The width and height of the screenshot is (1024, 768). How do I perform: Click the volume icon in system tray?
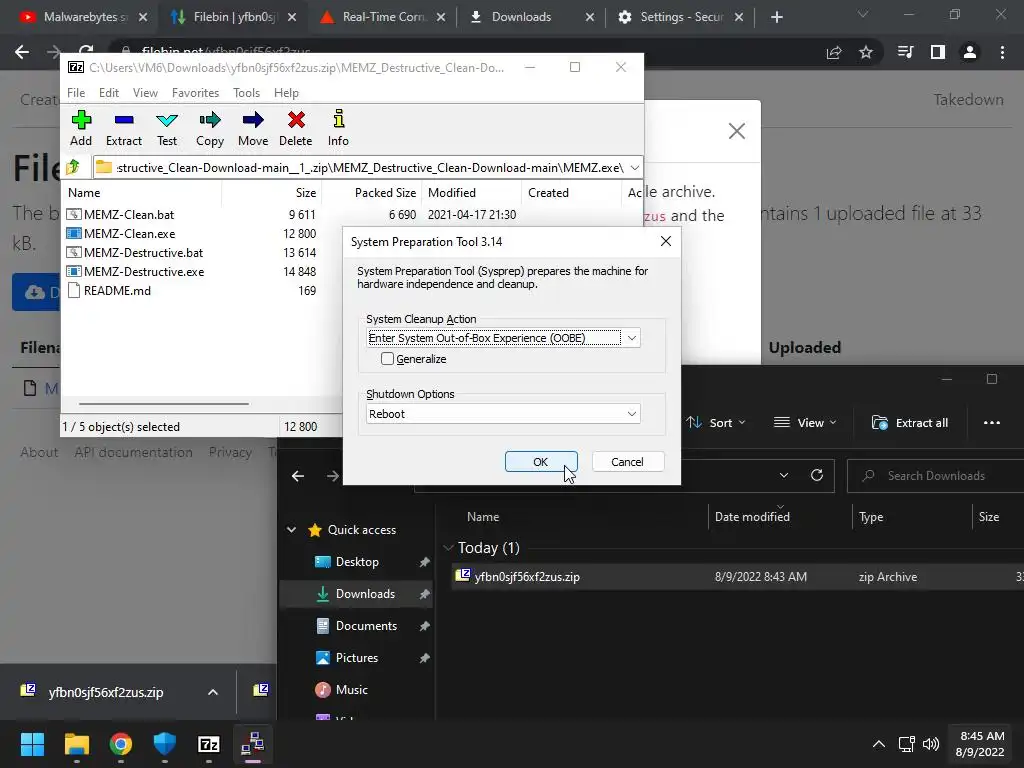point(931,744)
